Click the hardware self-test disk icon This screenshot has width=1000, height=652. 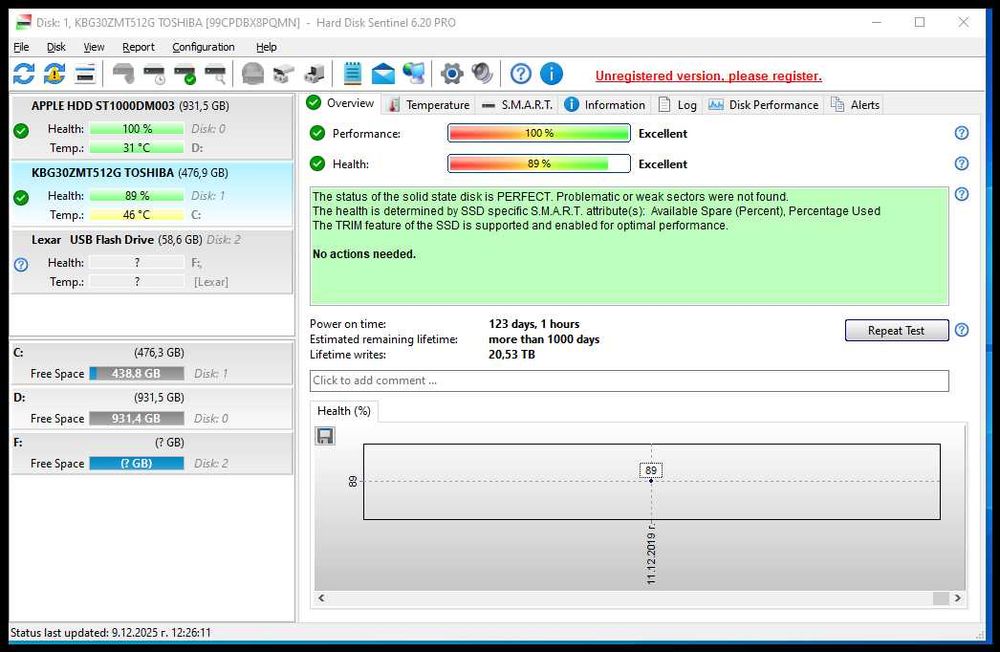coord(123,74)
